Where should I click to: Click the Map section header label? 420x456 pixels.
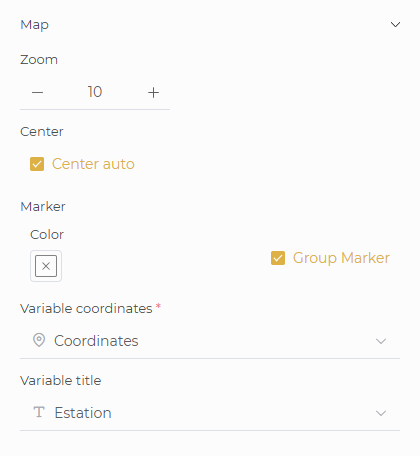(35, 25)
